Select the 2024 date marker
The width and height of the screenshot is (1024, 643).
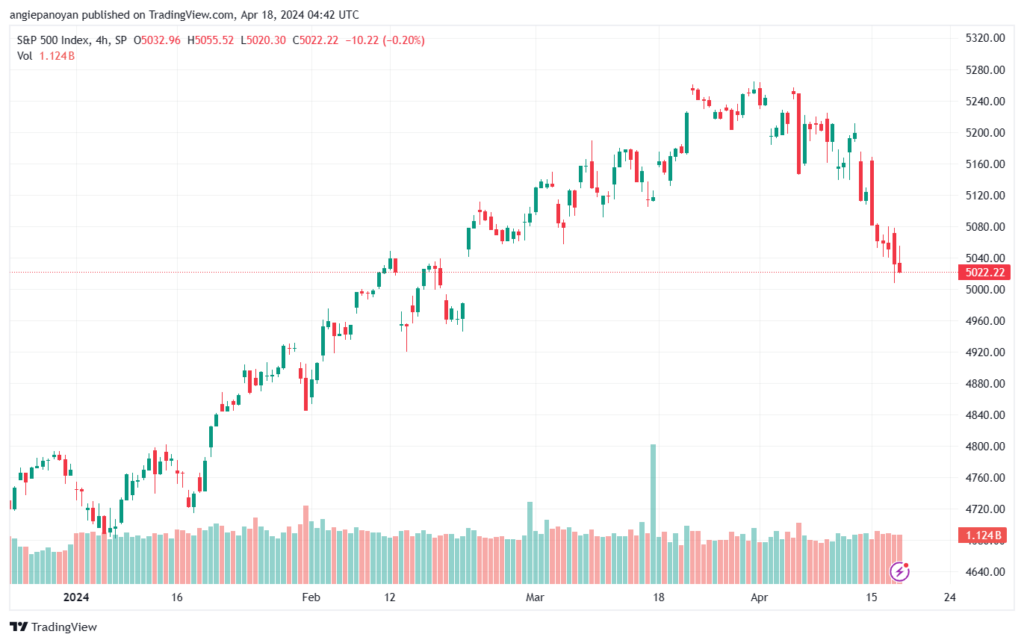(76, 597)
